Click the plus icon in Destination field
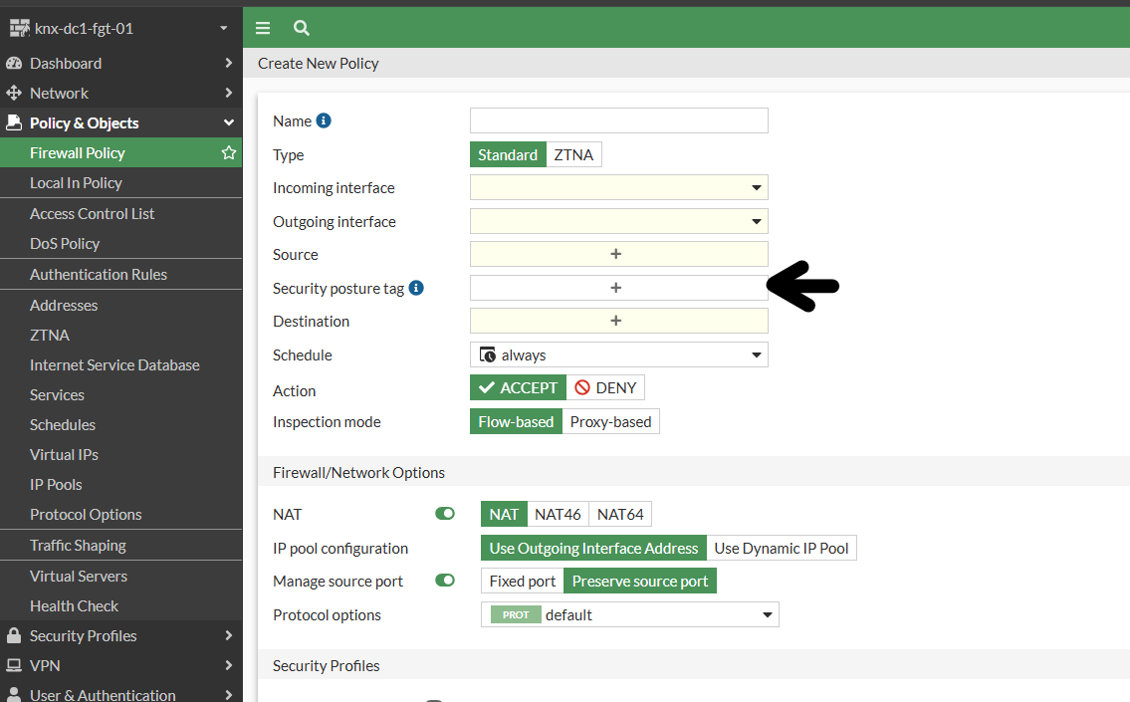1130x702 pixels. pos(616,321)
